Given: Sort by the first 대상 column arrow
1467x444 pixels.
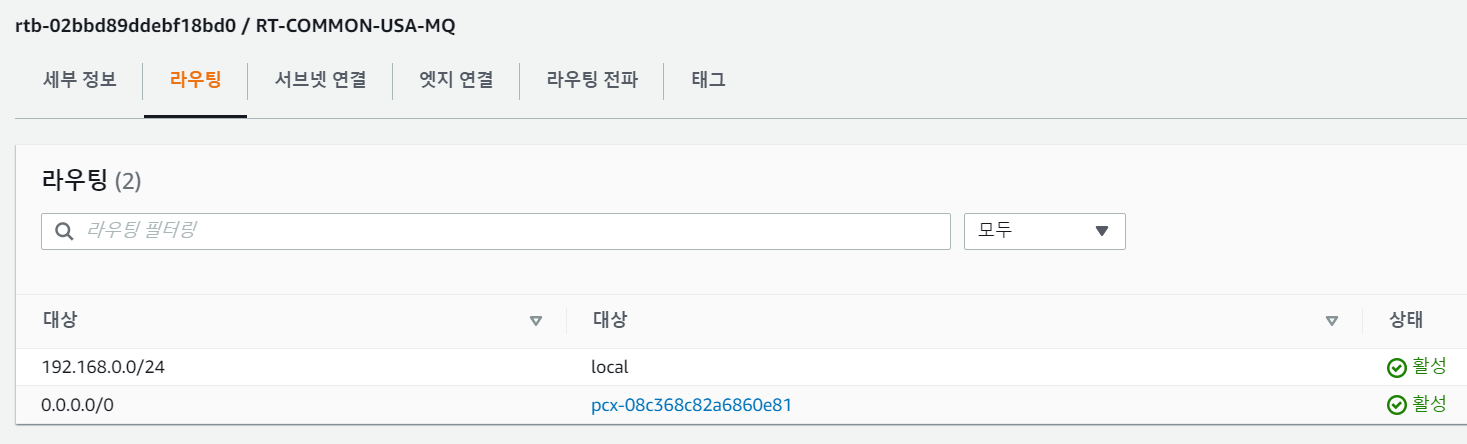Looking at the screenshot, I should 535,321.
